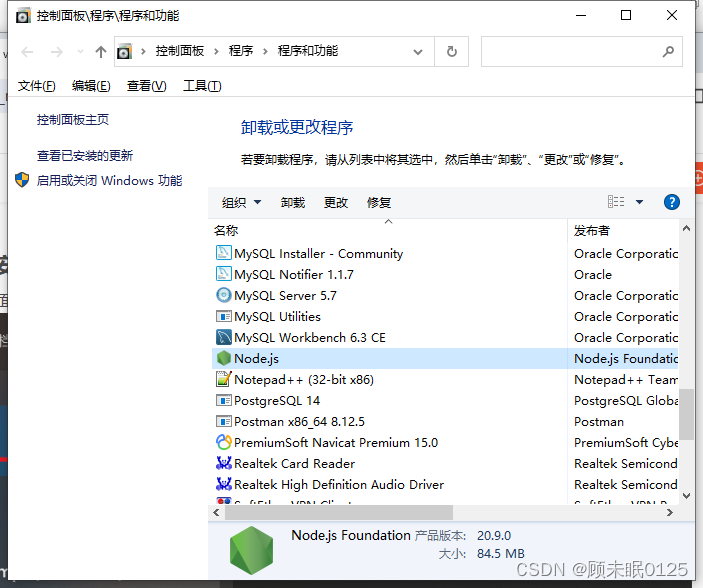Click the vertical scrollbar thumb
Image resolution: width=703 pixels, height=588 pixels.
tap(686, 414)
